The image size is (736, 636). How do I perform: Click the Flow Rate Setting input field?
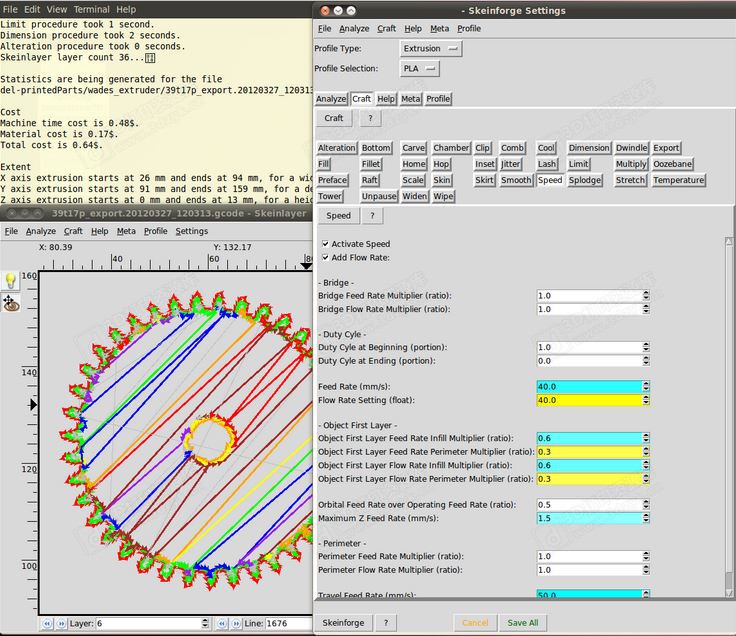click(x=588, y=400)
